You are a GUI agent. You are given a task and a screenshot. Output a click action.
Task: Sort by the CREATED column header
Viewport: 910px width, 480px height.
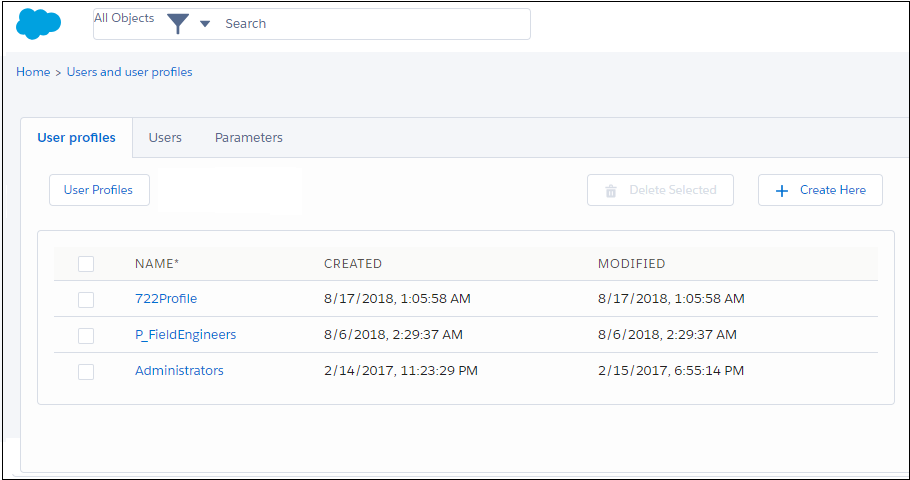click(353, 264)
